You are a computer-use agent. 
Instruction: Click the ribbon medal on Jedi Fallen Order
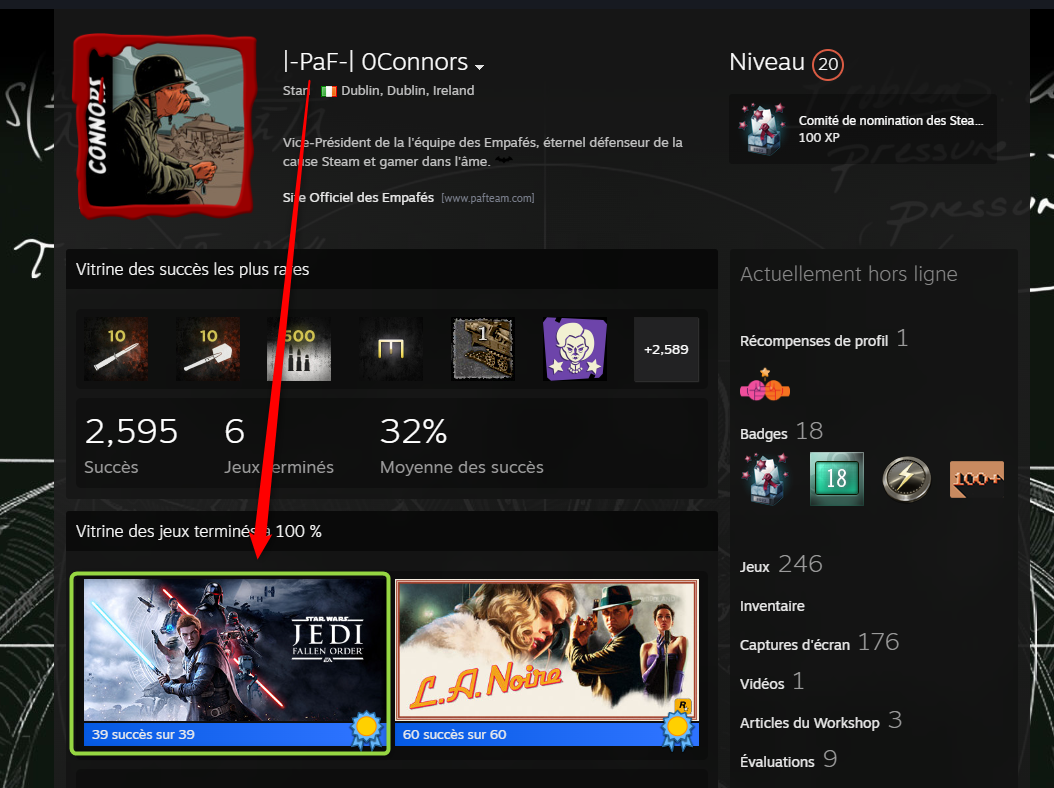[x=366, y=730]
